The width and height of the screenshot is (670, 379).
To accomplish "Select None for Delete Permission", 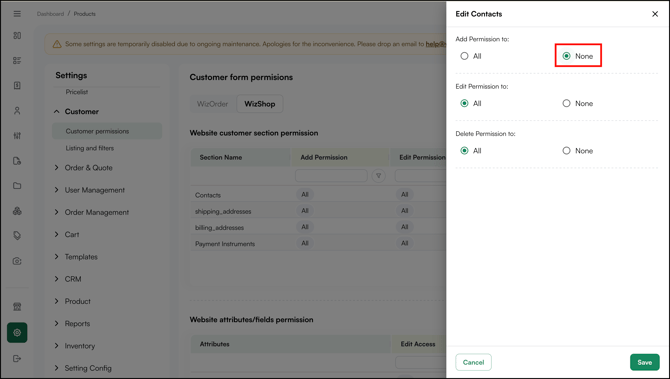I will tap(566, 151).
